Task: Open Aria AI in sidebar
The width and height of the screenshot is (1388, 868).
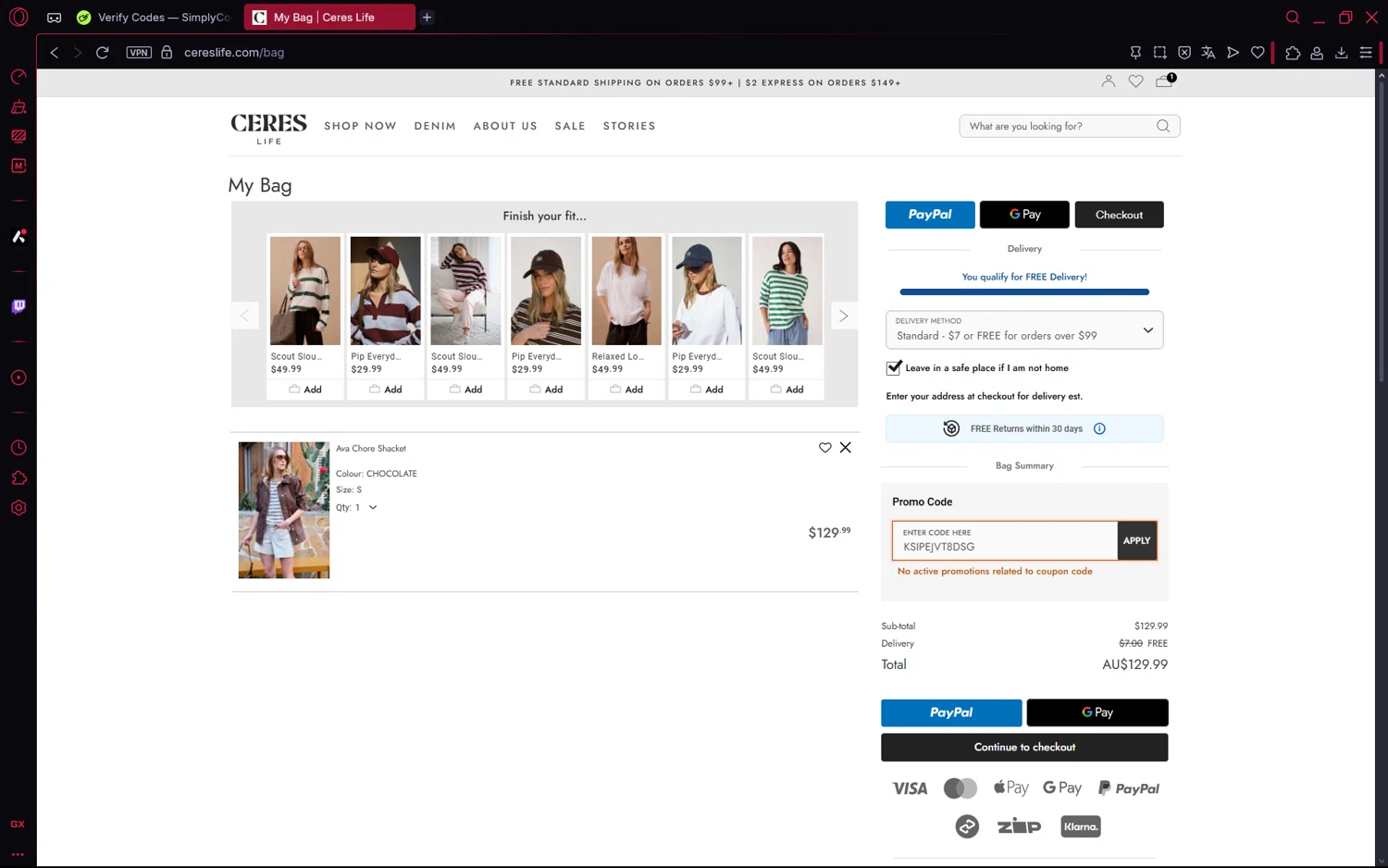Action: pyautogui.click(x=19, y=236)
